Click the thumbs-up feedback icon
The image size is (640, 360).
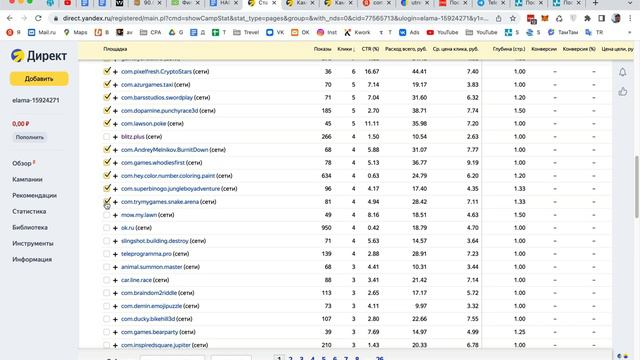point(622,91)
